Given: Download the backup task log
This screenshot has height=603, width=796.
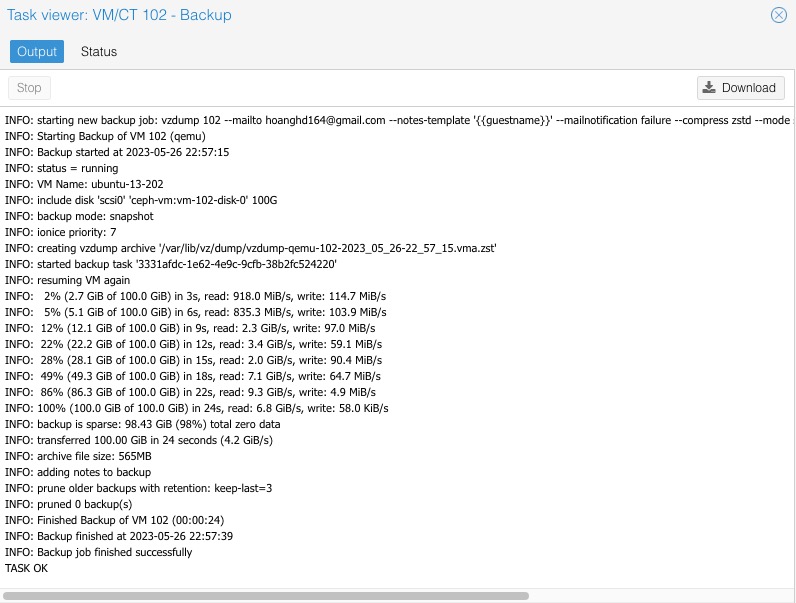Looking at the screenshot, I should pyautogui.click(x=740, y=88).
